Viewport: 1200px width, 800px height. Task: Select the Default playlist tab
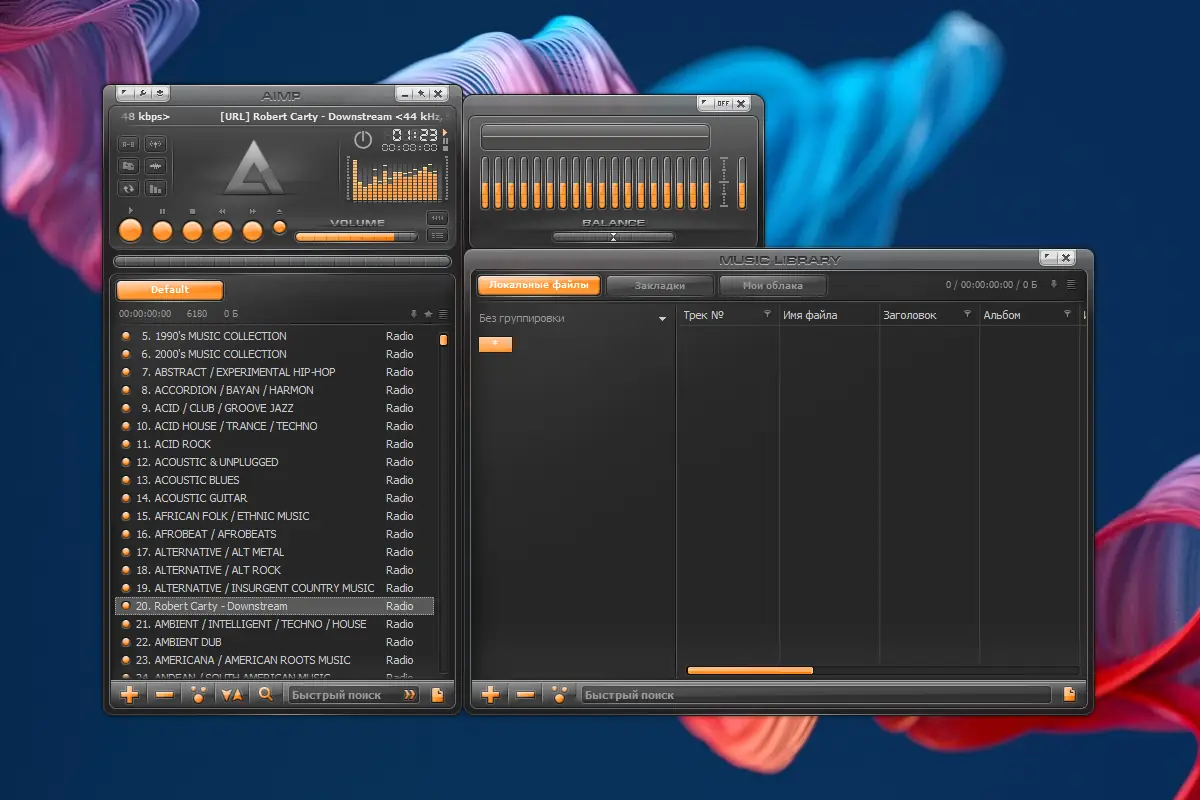[170, 290]
